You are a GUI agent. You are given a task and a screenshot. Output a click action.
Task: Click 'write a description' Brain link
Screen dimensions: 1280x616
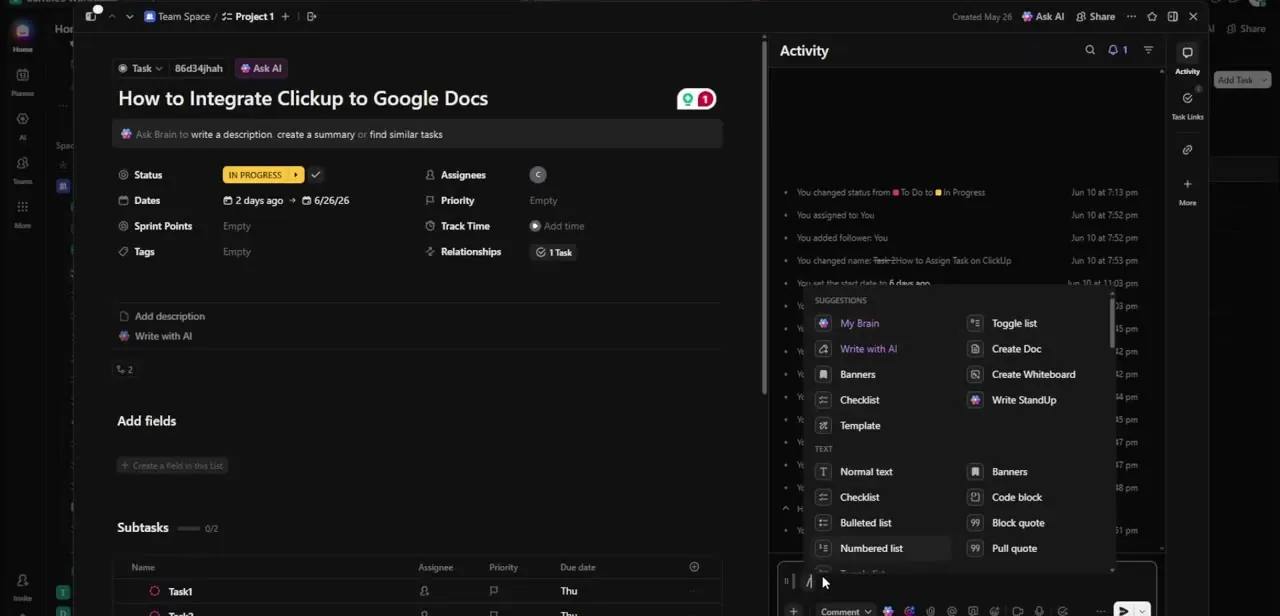tap(231, 134)
